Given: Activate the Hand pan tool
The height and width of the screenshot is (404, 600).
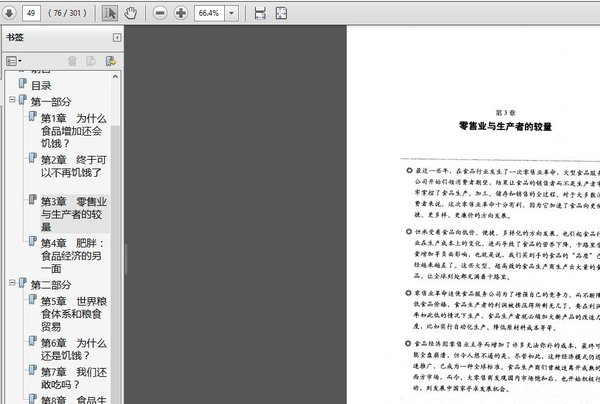Looking at the screenshot, I should coord(130,13).
